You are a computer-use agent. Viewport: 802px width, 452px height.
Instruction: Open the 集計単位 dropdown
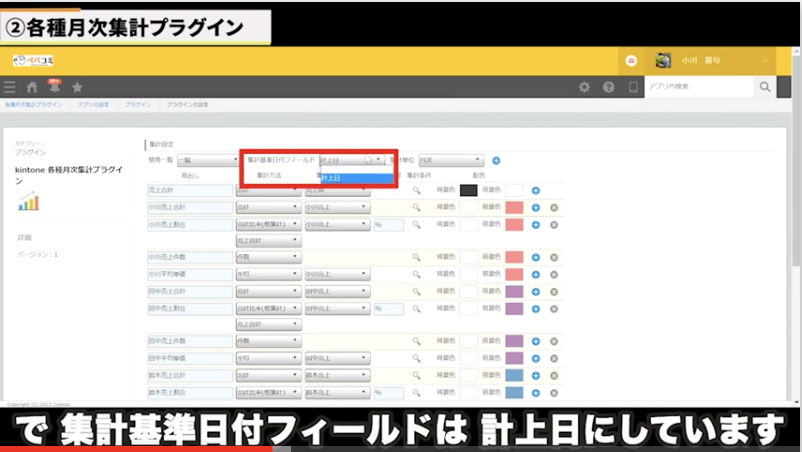pos(451,160)
